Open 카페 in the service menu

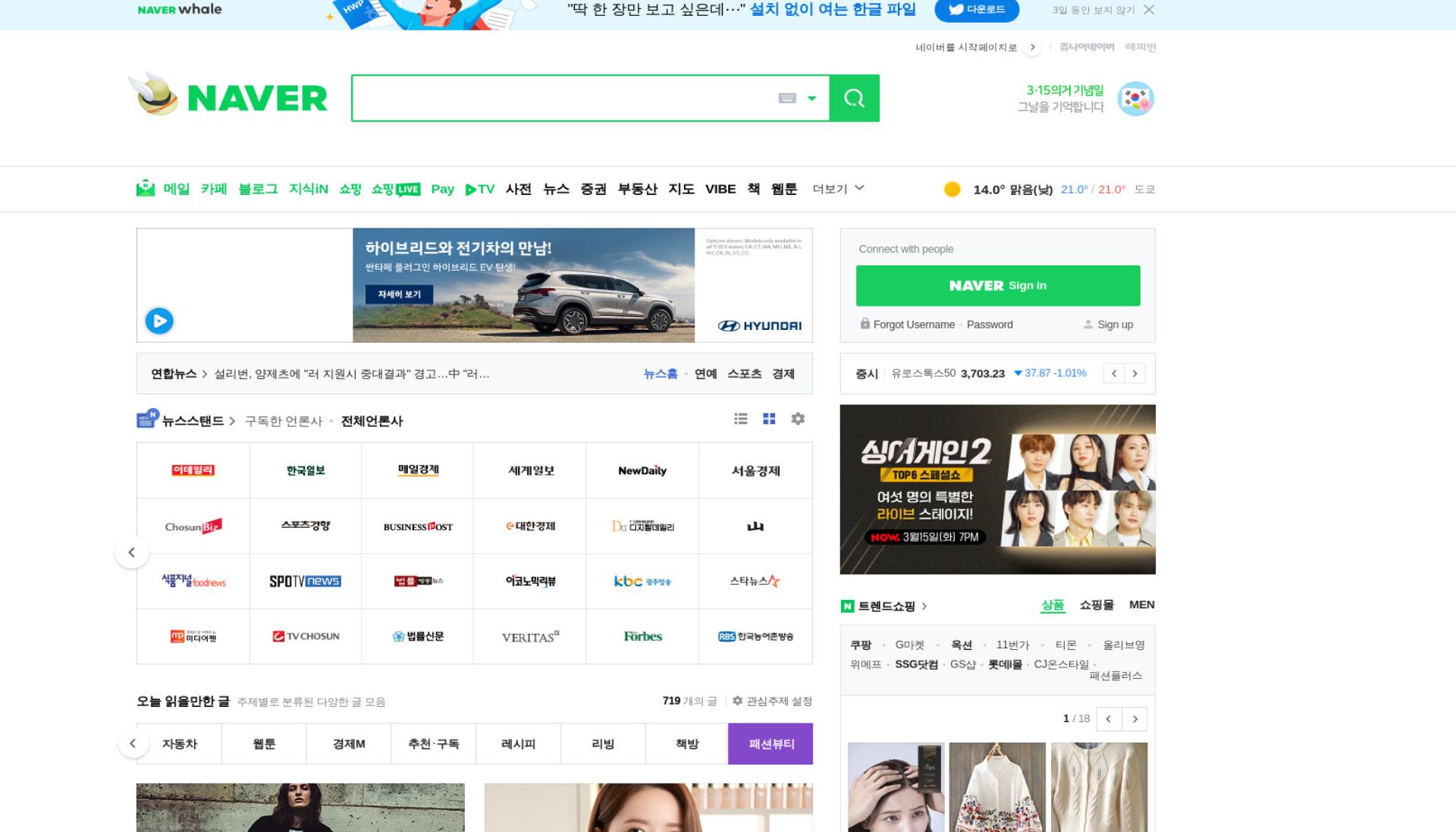pyautogui.click(x=214, y=189)
